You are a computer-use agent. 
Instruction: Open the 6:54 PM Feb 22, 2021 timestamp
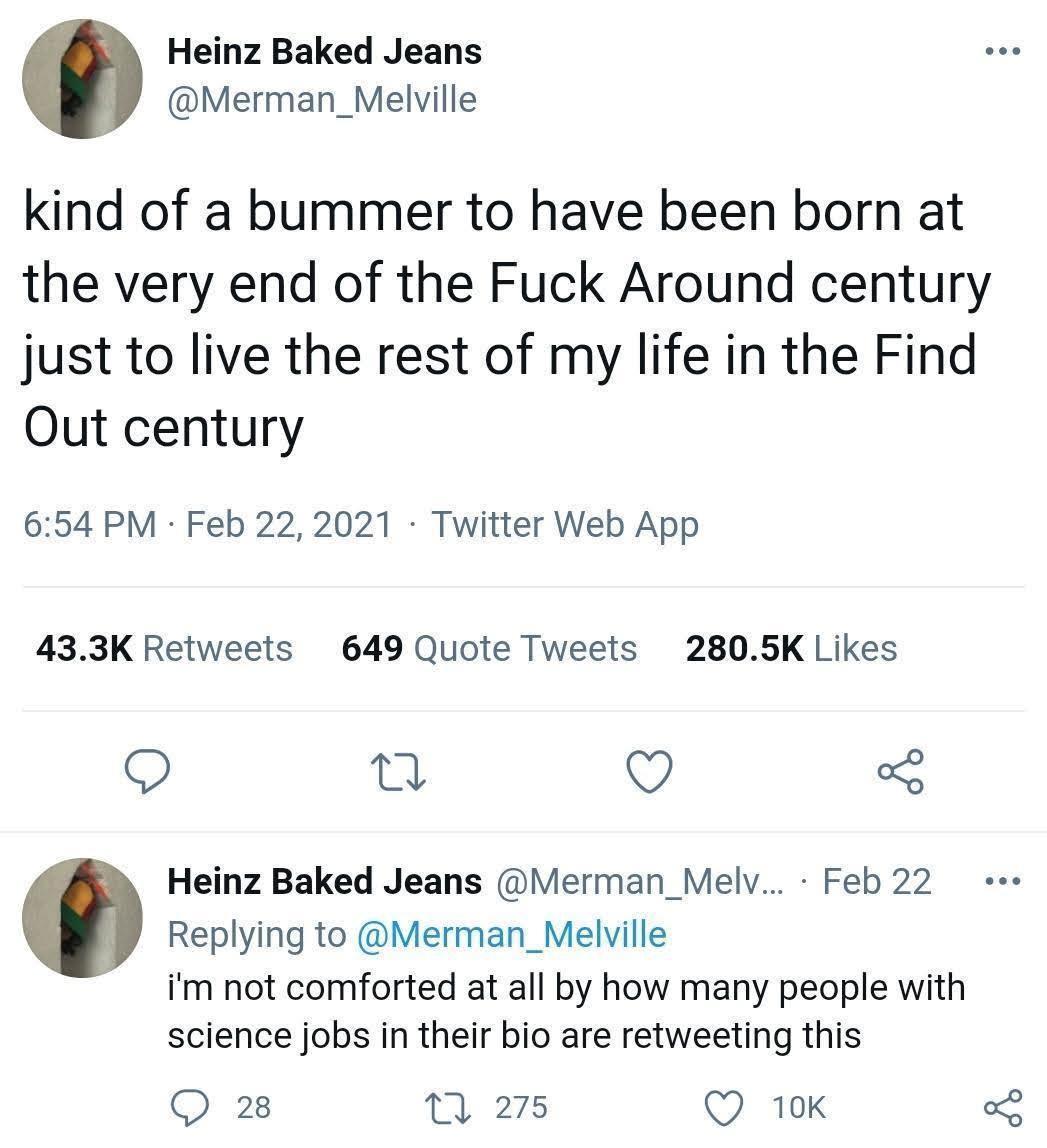(x=207, y=524)
